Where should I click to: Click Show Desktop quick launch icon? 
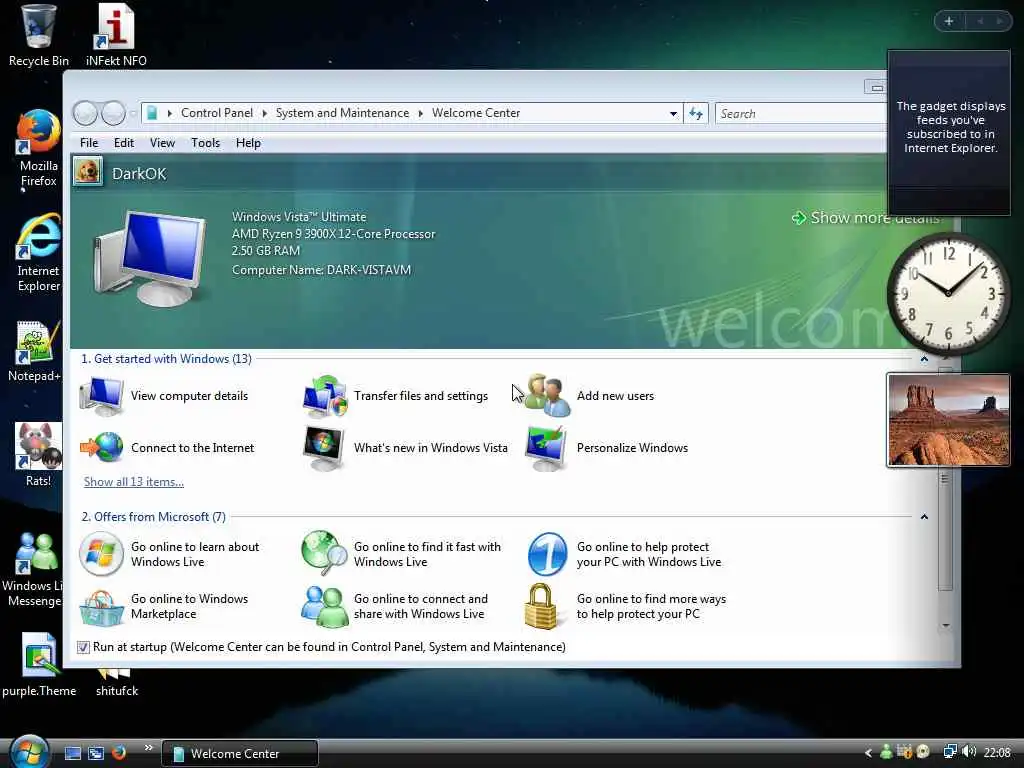click(72, 753)
